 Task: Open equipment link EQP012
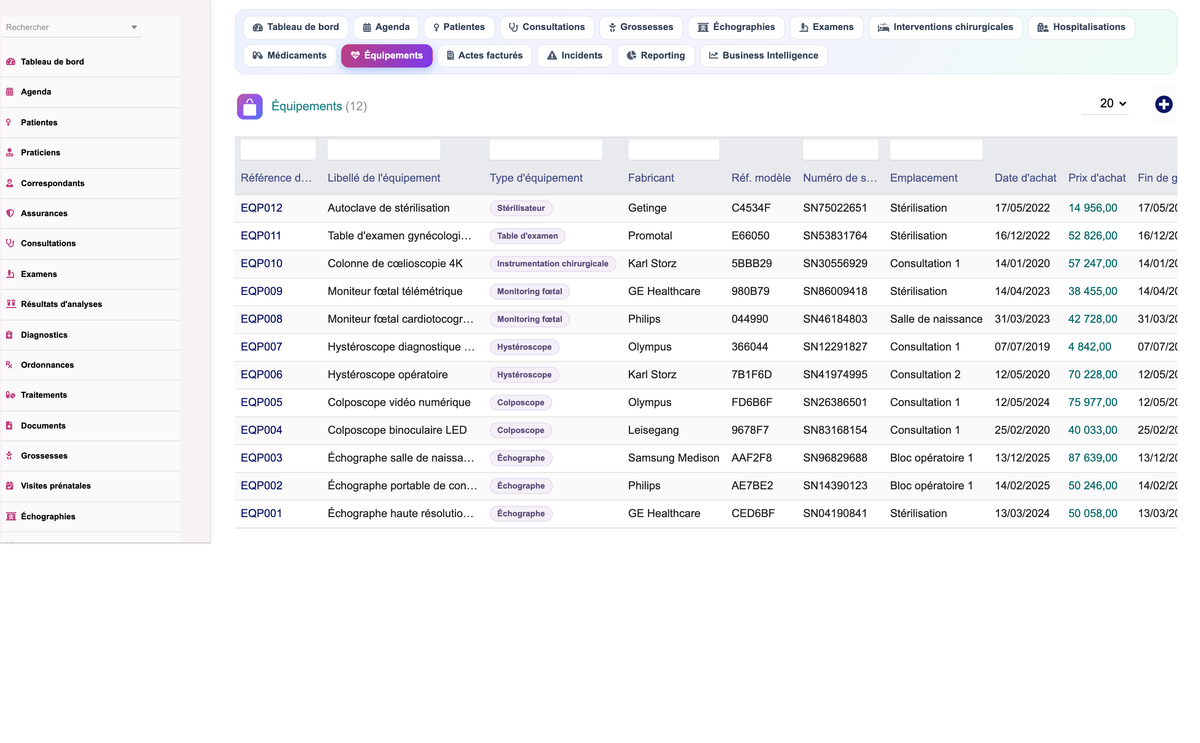click(x=262, y=208)
